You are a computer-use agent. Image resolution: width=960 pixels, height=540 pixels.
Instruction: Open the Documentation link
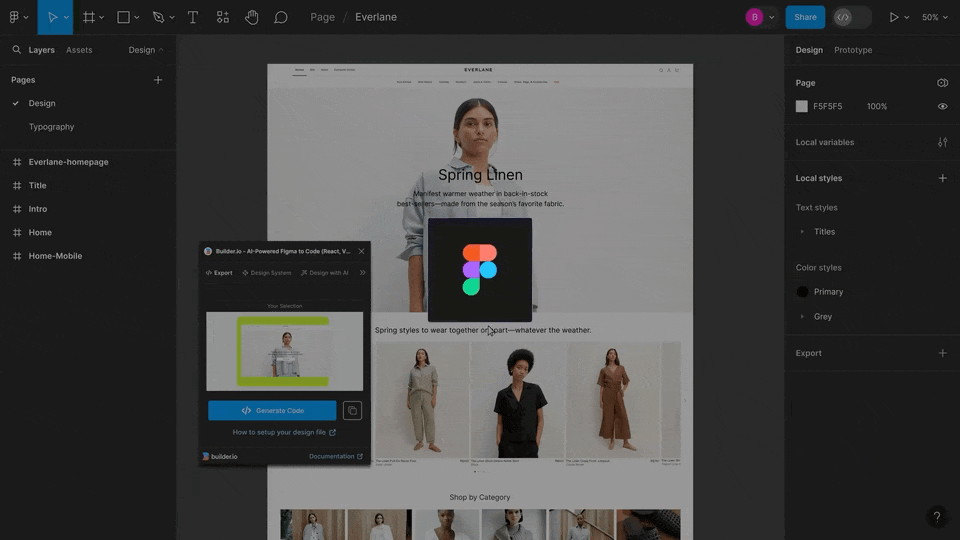(336, 456)
